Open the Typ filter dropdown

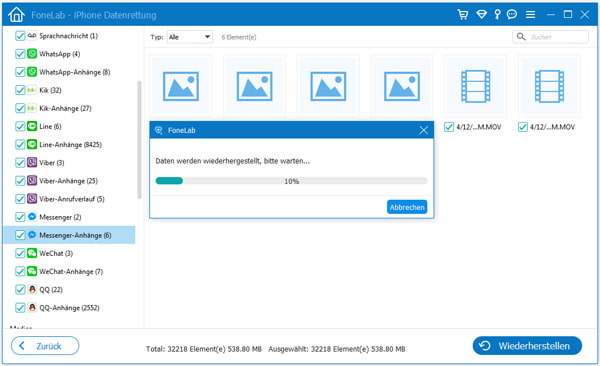190,37
